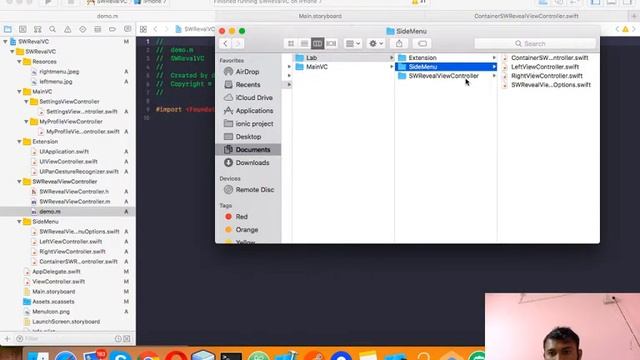Screen dimensions: 640x360
Task: Click the Finder search field
Action: point(535,43)
